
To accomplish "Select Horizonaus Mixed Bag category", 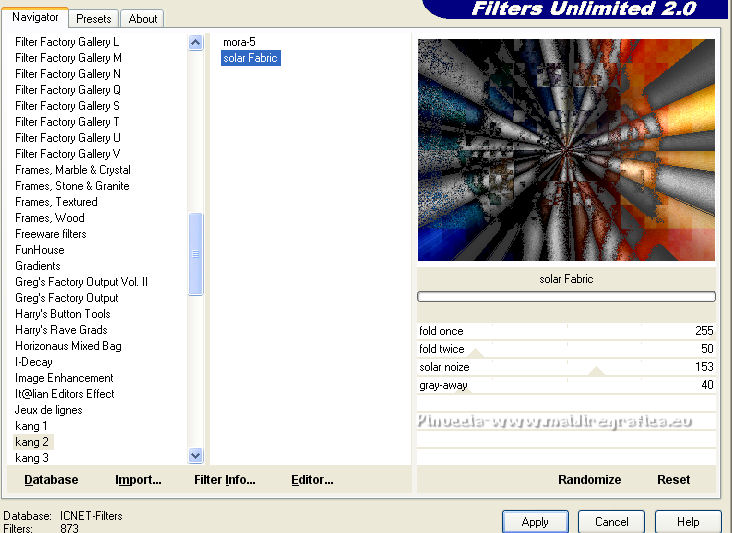I will pyautogui.click(x=68, y=346).
